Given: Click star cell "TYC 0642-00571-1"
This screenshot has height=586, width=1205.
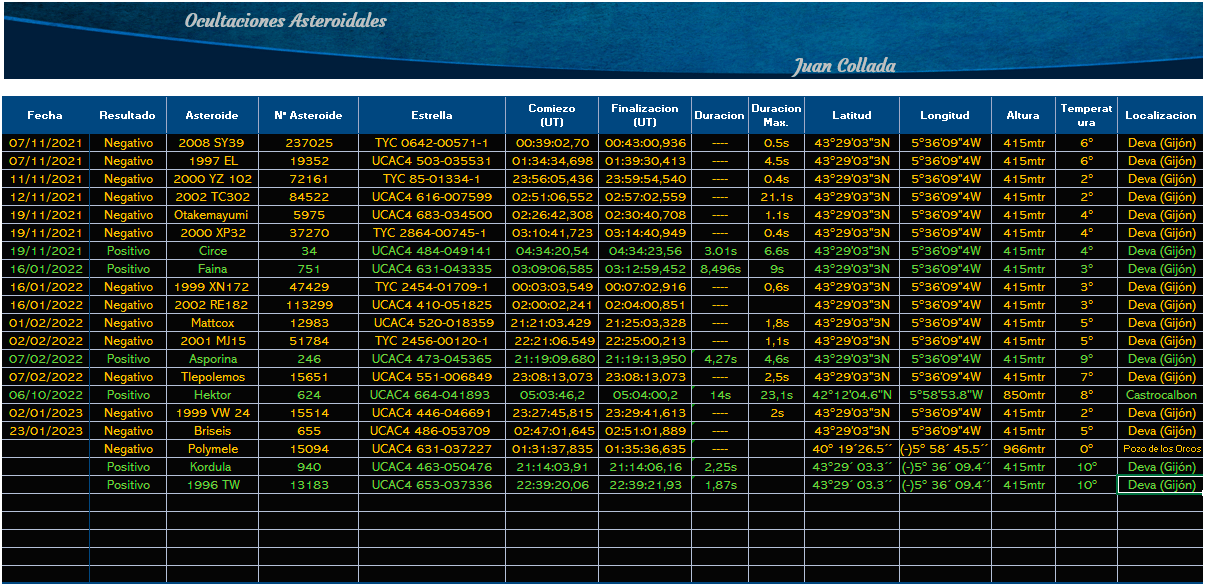Looking at the screenshot, I should (431, 143).
